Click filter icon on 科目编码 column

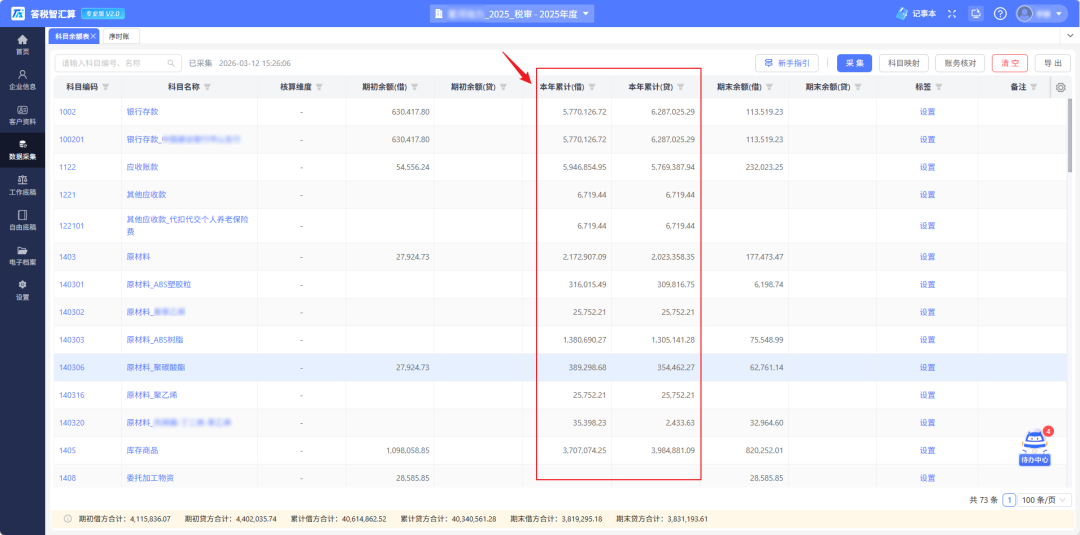[105, 87]
